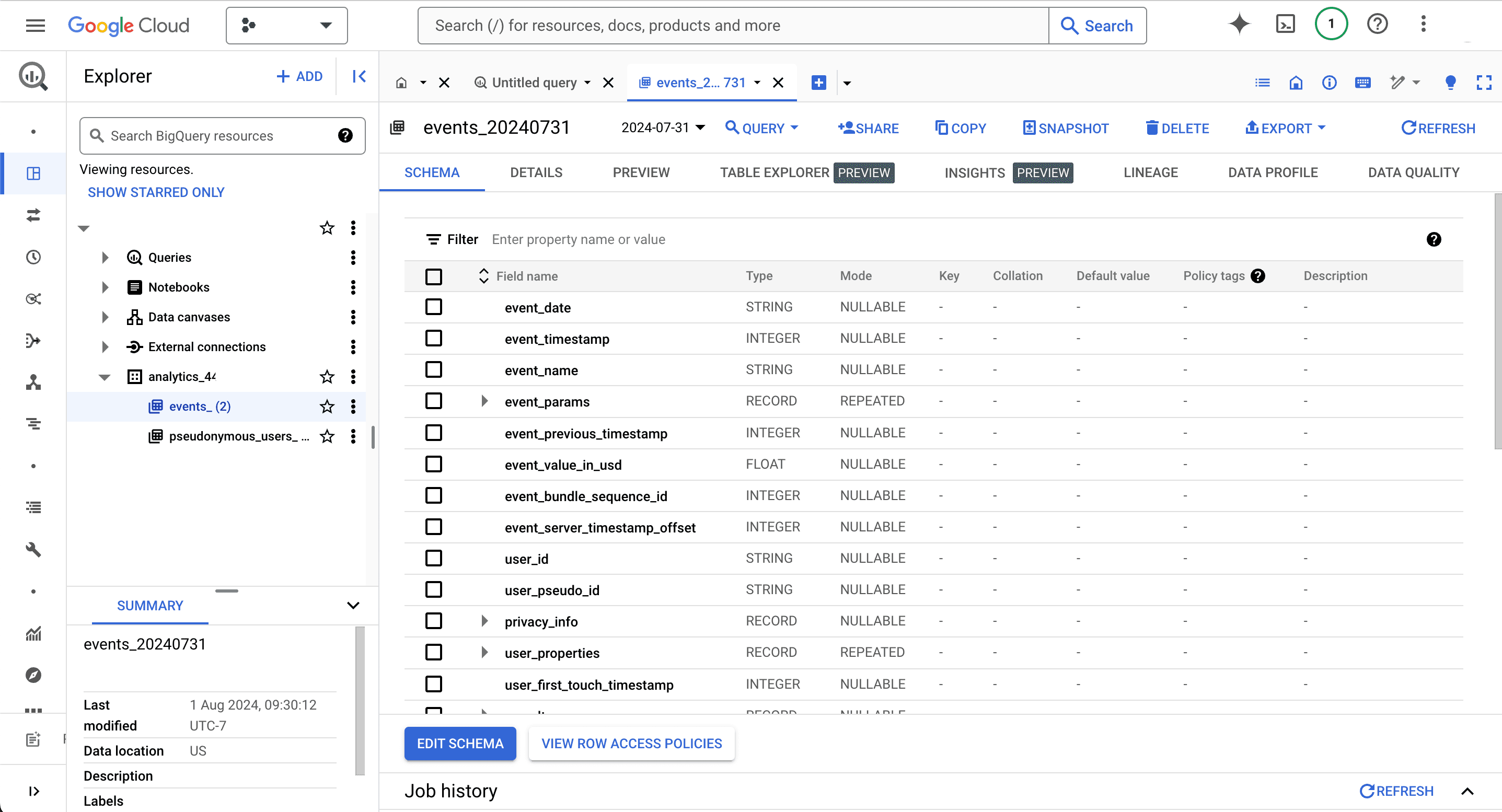Open the 2024-07-31 date partition dropdown
Image resolution: width=1502 pixels, height=812 pixels.
click(664, 127)
